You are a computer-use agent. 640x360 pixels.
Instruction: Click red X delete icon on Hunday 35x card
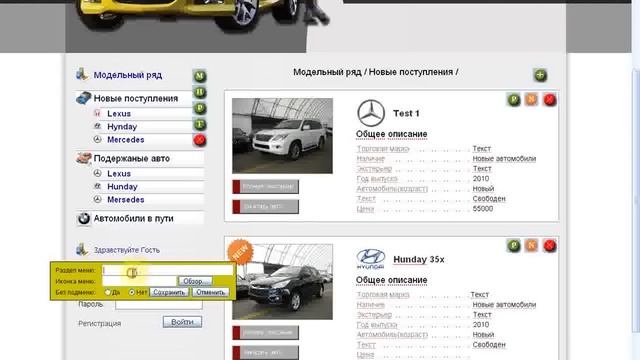[549, 246]
